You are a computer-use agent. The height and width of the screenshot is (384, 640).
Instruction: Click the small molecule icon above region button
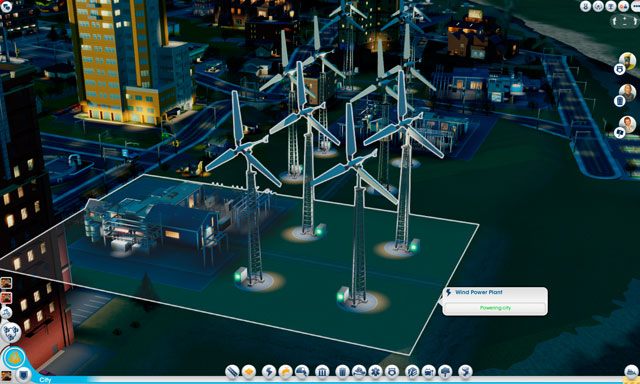[x=6, y=313]
